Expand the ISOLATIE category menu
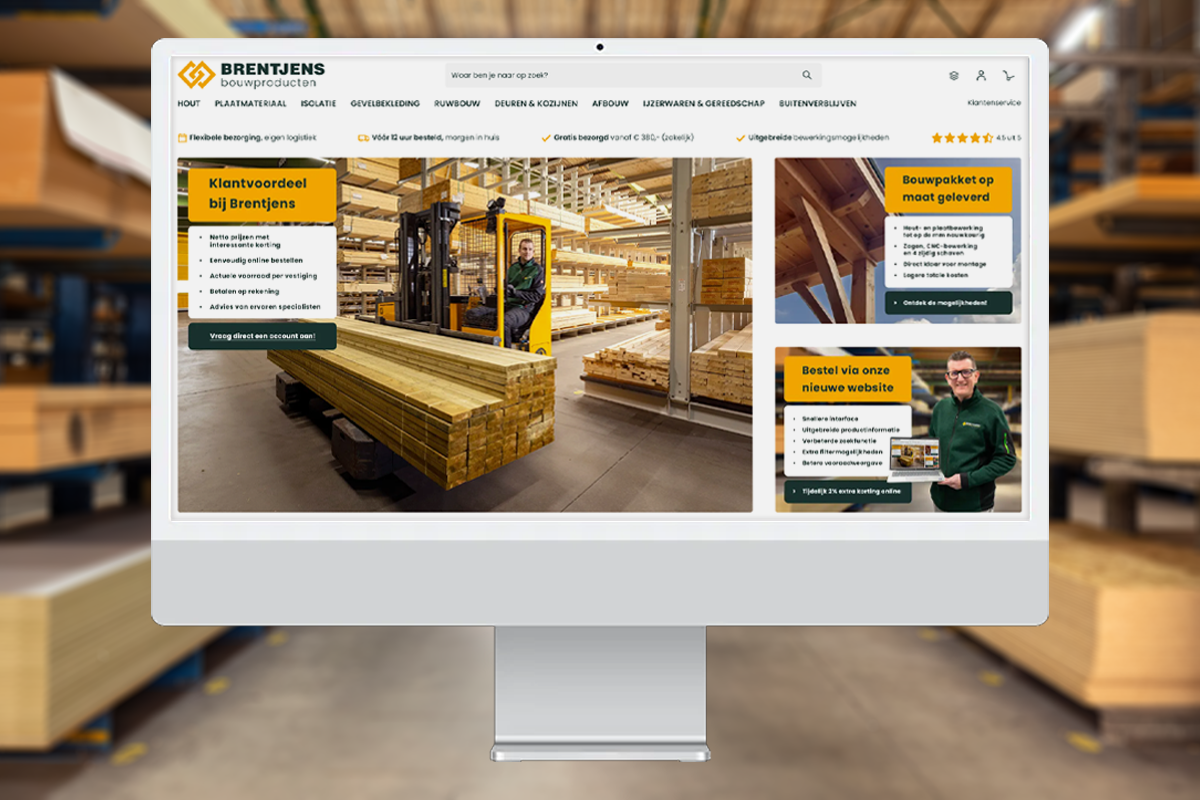Image resolution: width=1200 pixels, height=800 pixels. click(318, 103)
